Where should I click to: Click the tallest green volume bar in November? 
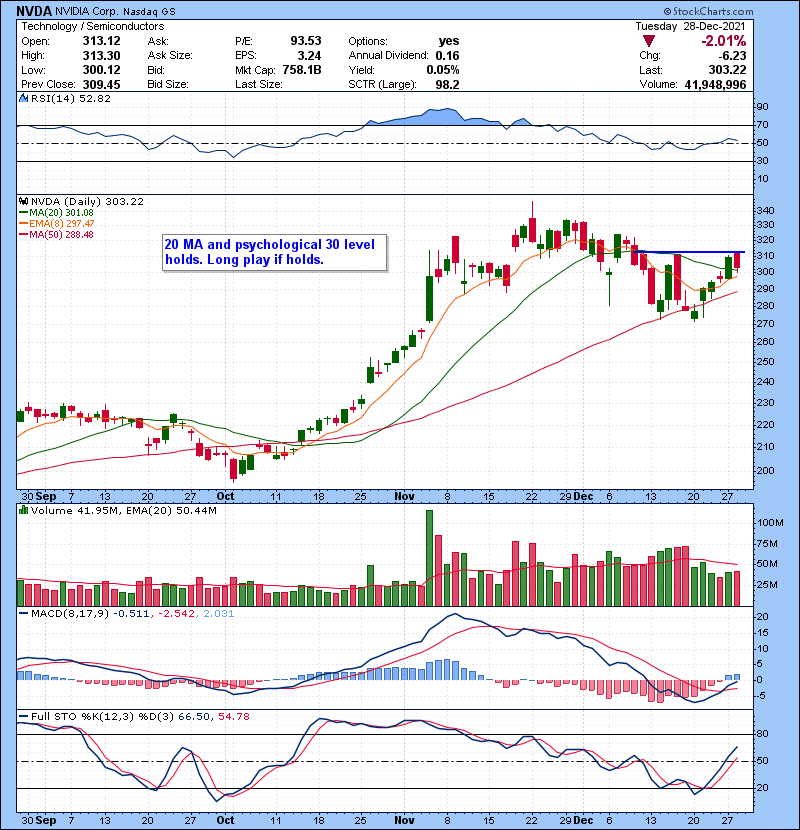pos(429,558)
